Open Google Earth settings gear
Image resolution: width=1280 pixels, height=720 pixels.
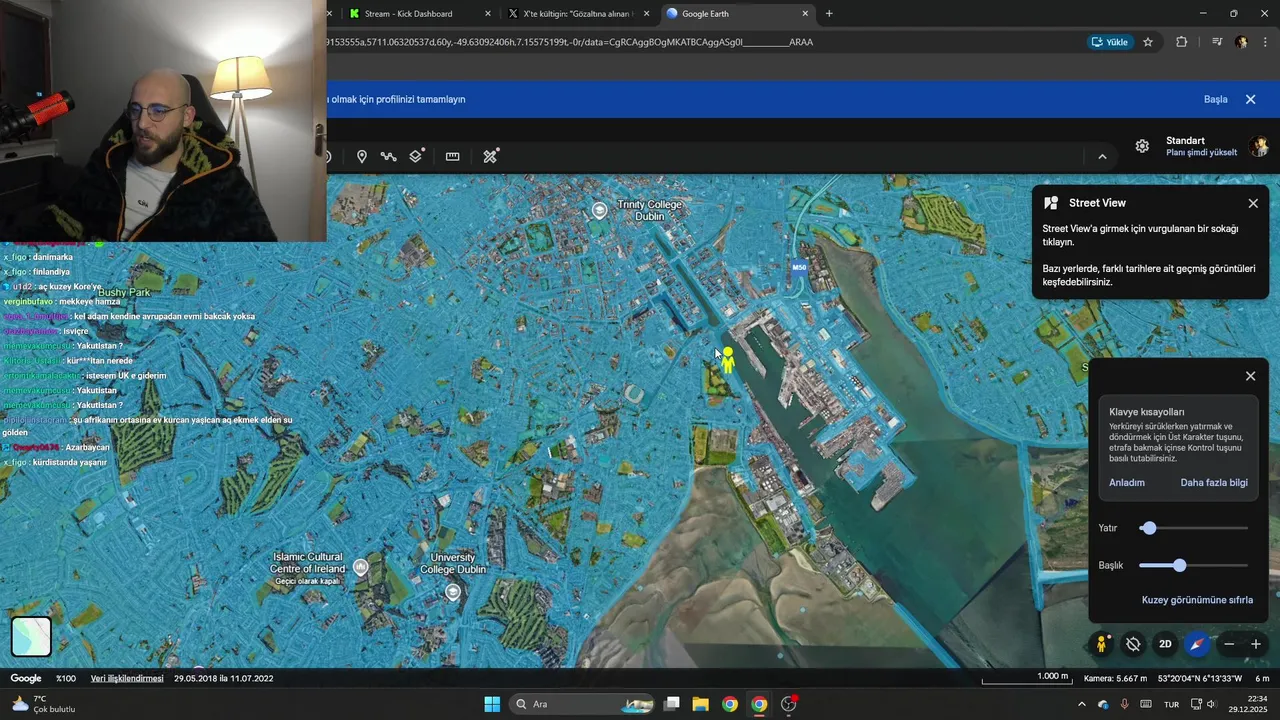coord(1142,146)
